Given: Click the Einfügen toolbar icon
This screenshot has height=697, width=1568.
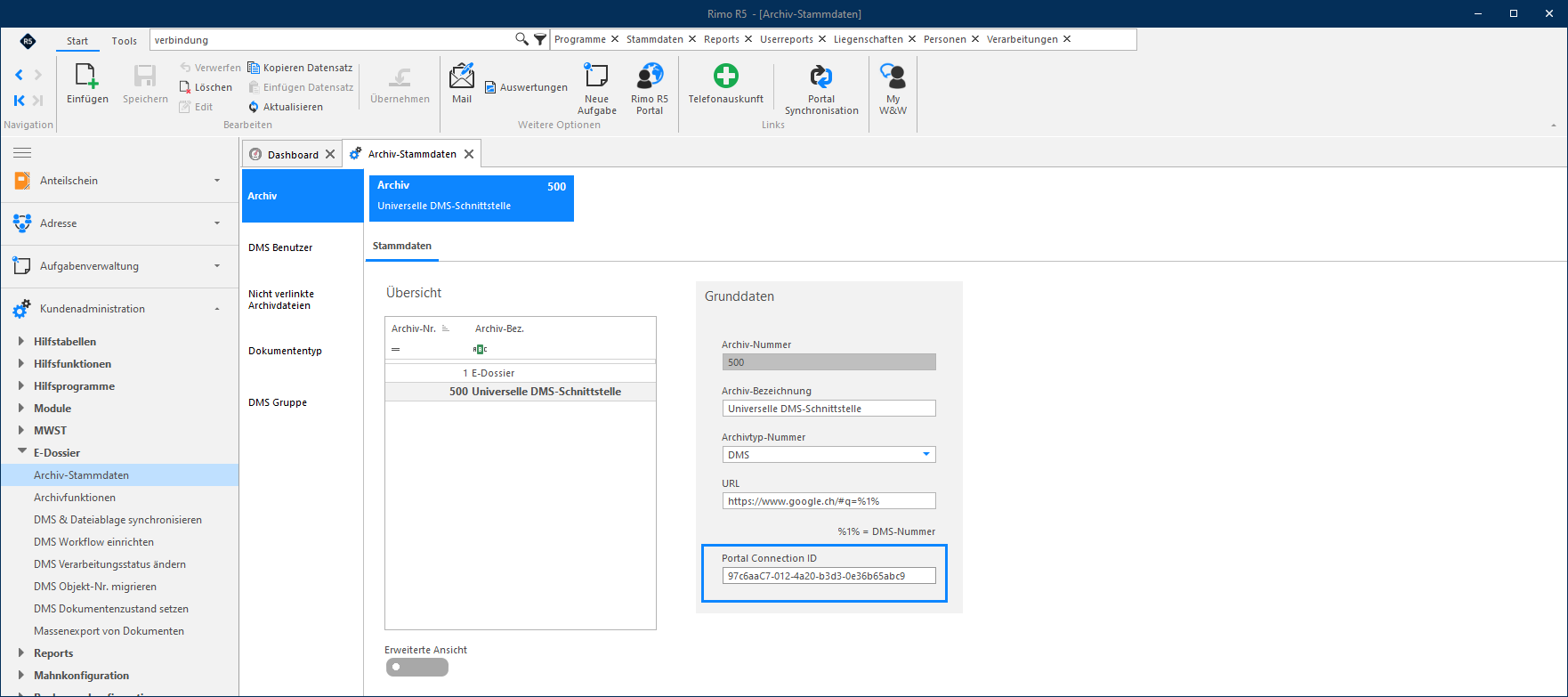Looking at the screenshot, I should [87, 77].
